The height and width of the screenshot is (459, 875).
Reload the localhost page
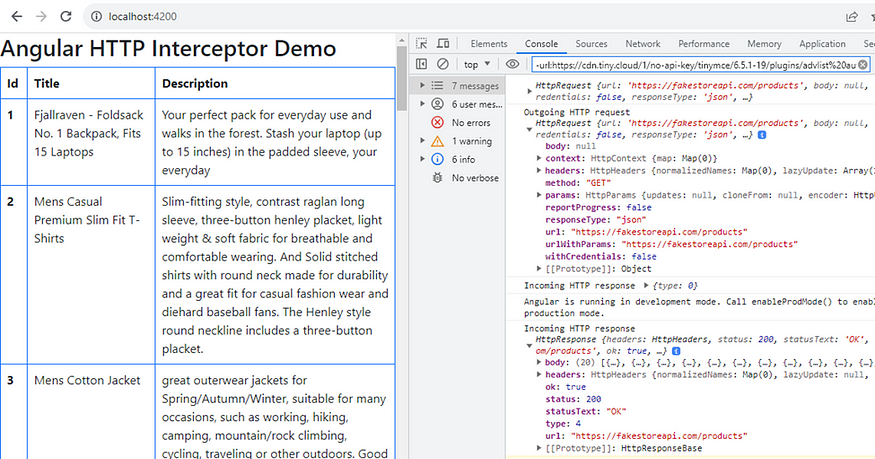click(x=66, y=17)
